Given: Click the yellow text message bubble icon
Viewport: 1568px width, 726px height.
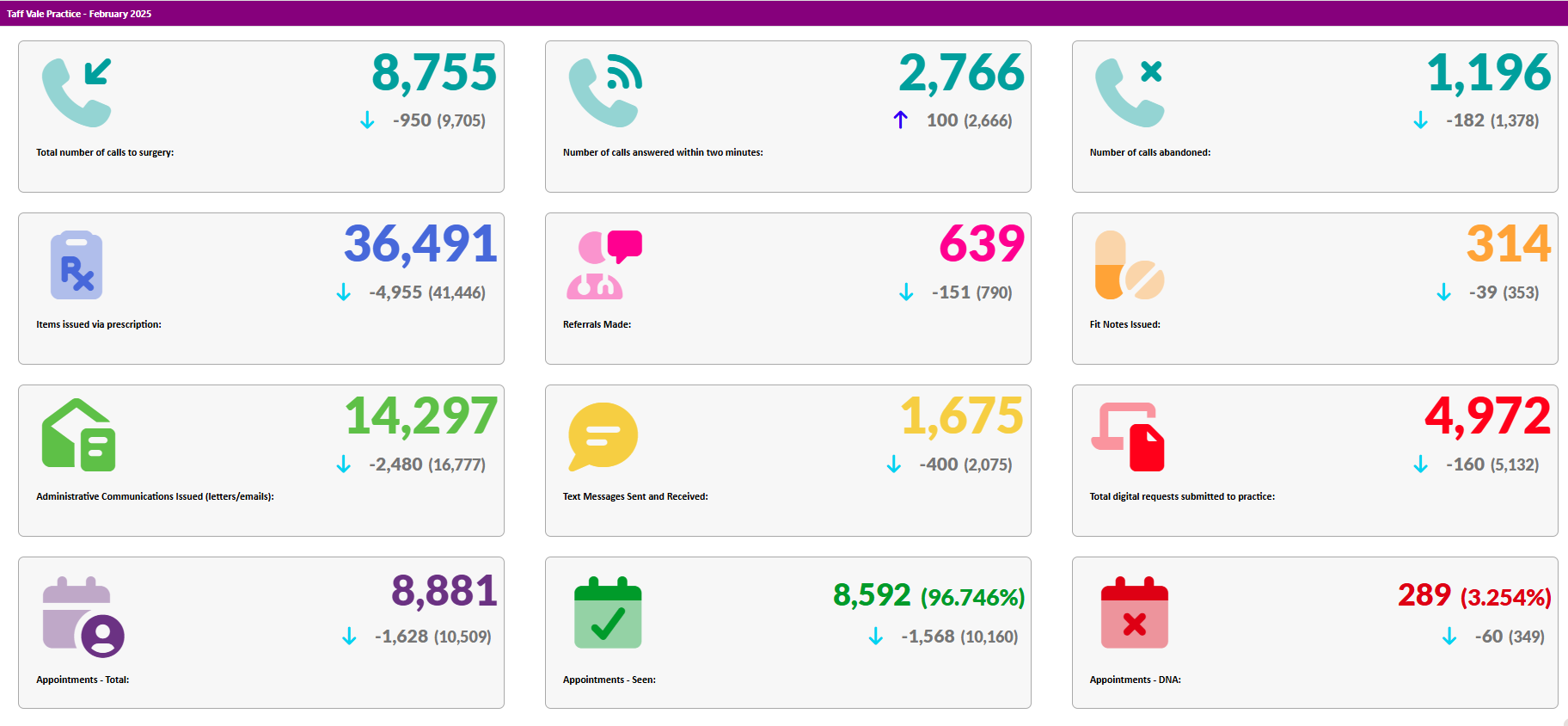Looking at the screenshot, I should coord(603,436).
